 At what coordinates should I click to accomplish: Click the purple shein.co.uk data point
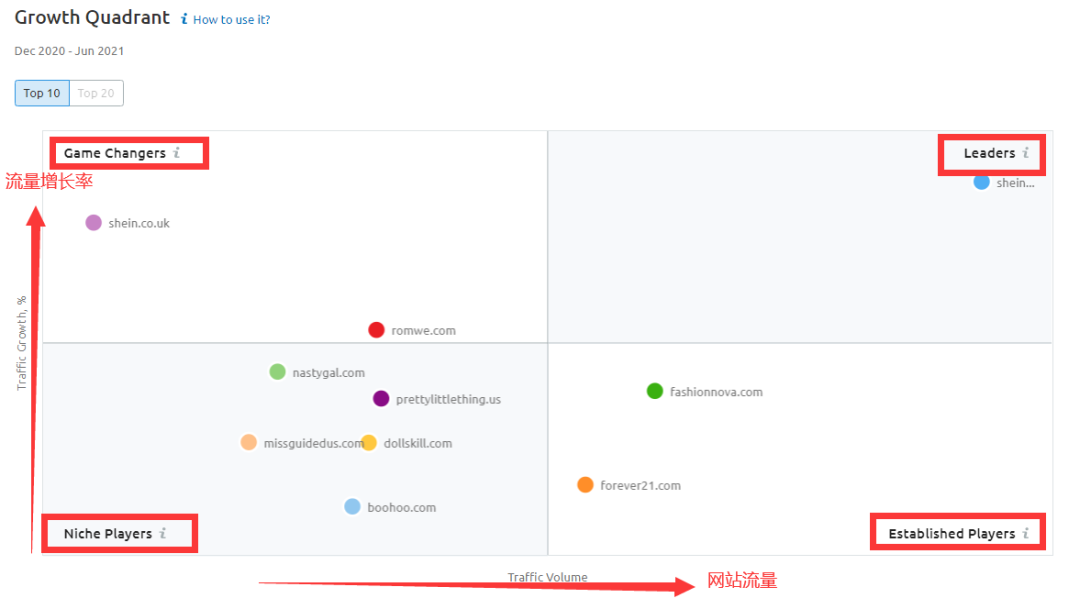coord(93,222)
